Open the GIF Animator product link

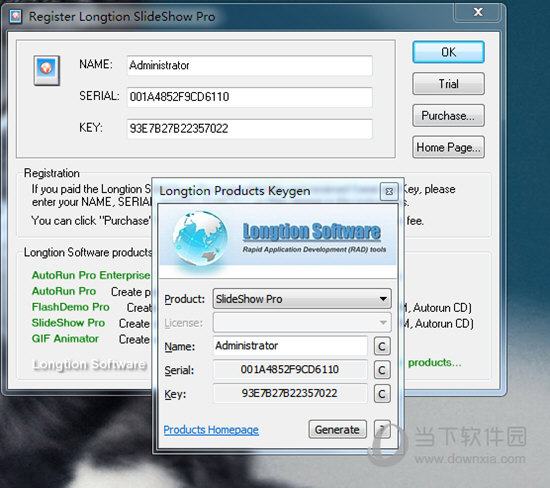point(65,339)
